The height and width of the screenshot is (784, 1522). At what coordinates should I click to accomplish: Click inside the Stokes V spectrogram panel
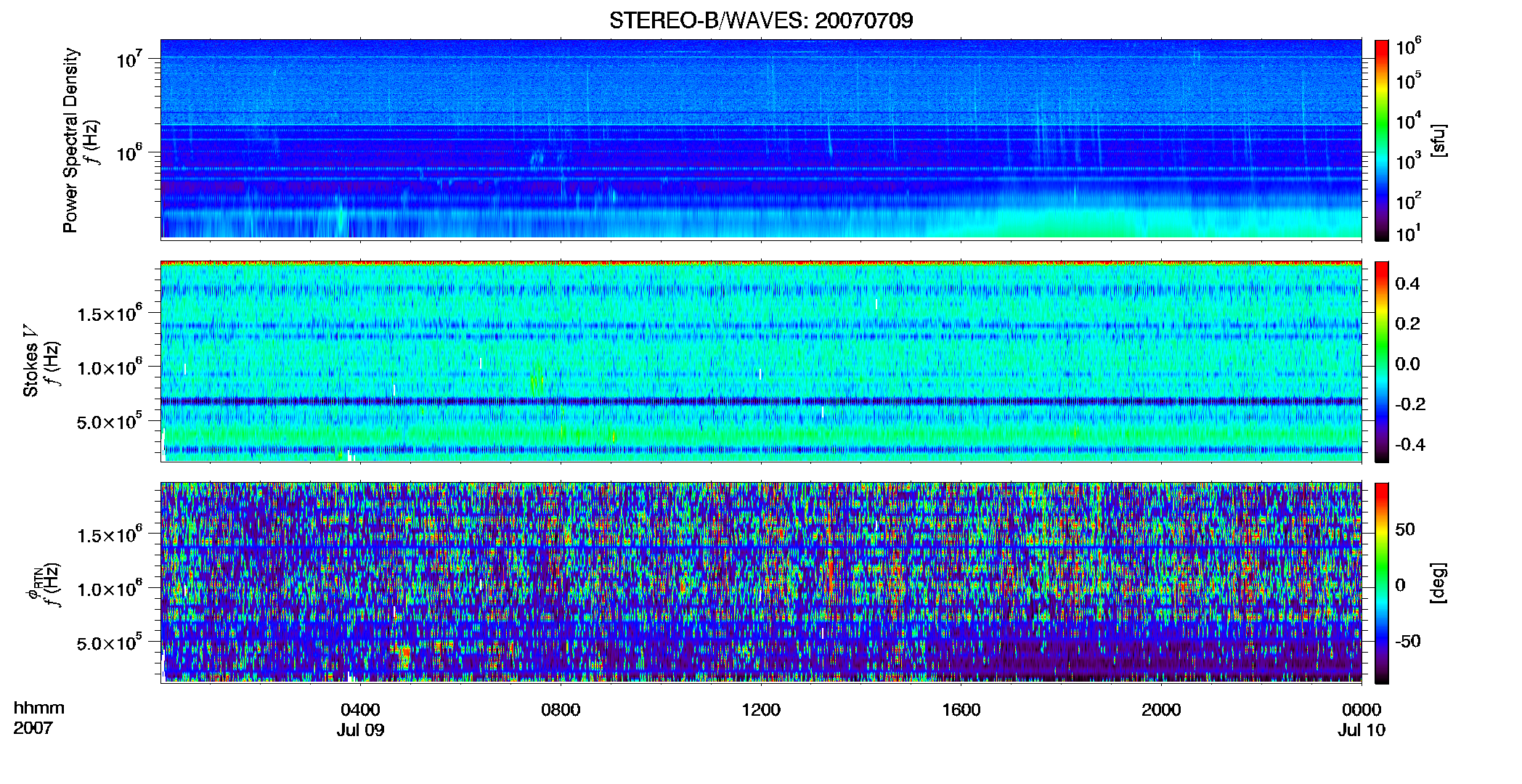(761, 361)
